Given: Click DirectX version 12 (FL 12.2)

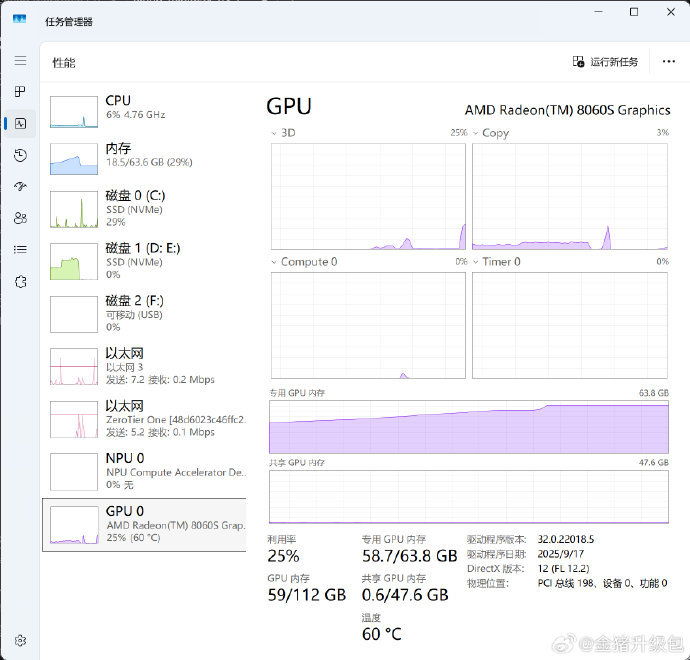Looking at the screenshot, I should [563, 568].
